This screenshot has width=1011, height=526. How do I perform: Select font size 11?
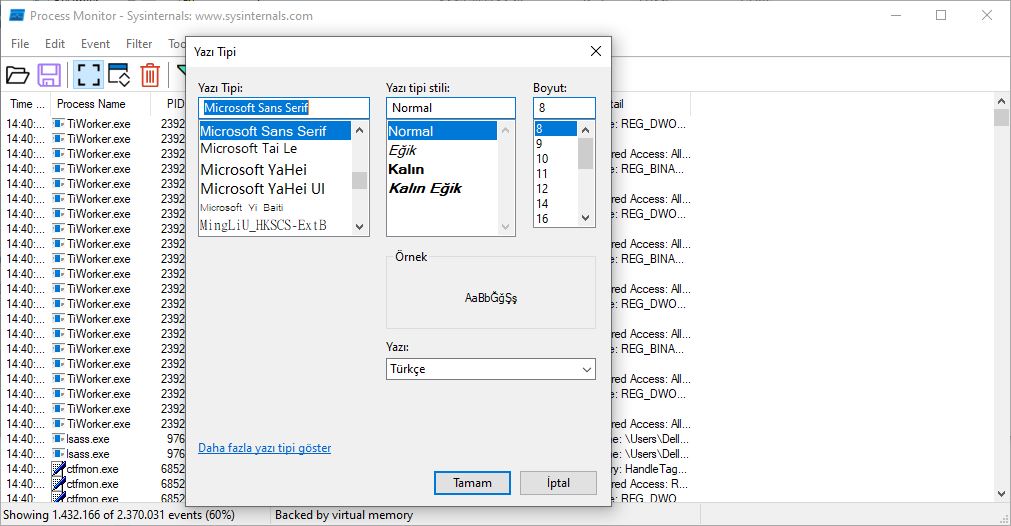(556, 173)
